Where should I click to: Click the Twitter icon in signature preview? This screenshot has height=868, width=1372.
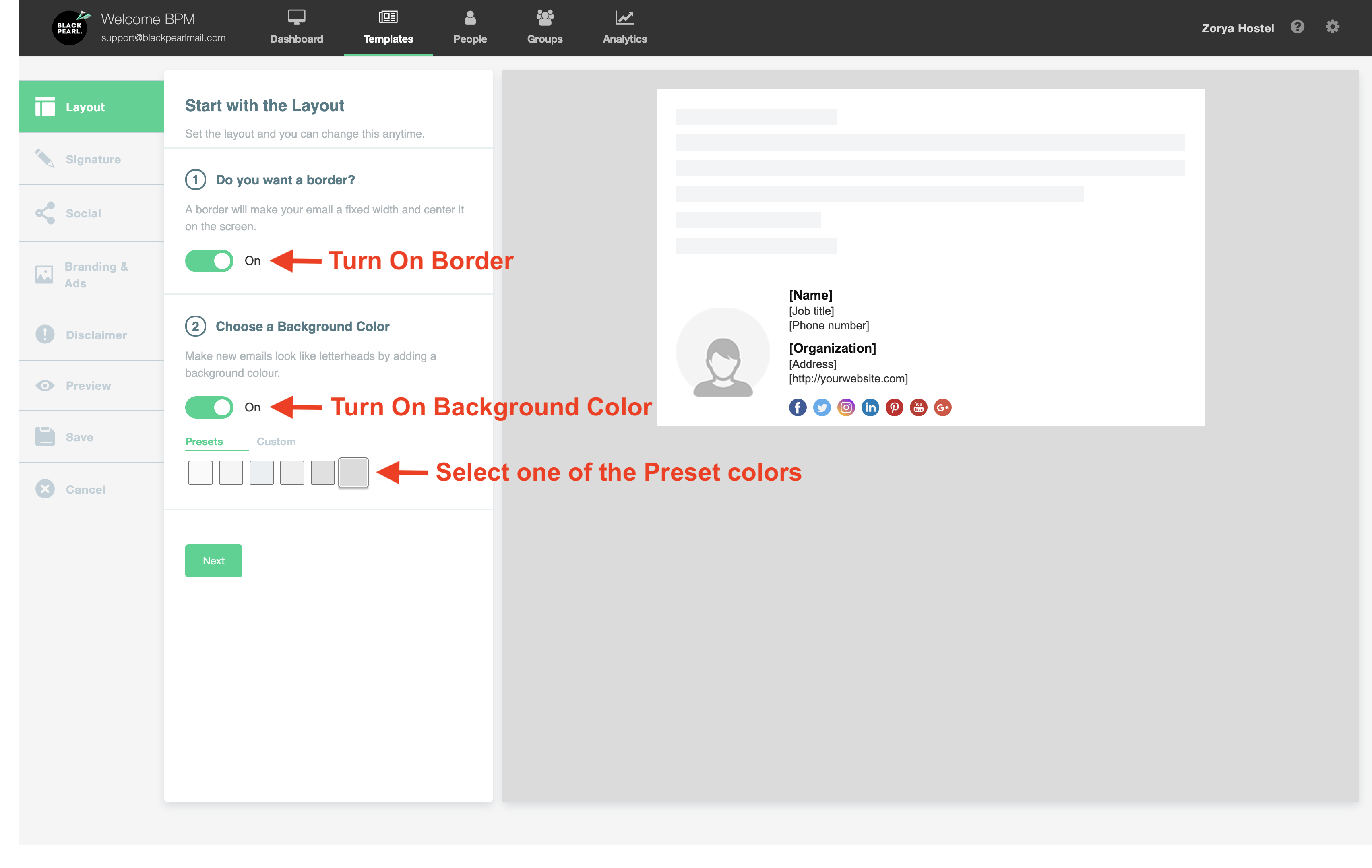[x=822, y=407]
